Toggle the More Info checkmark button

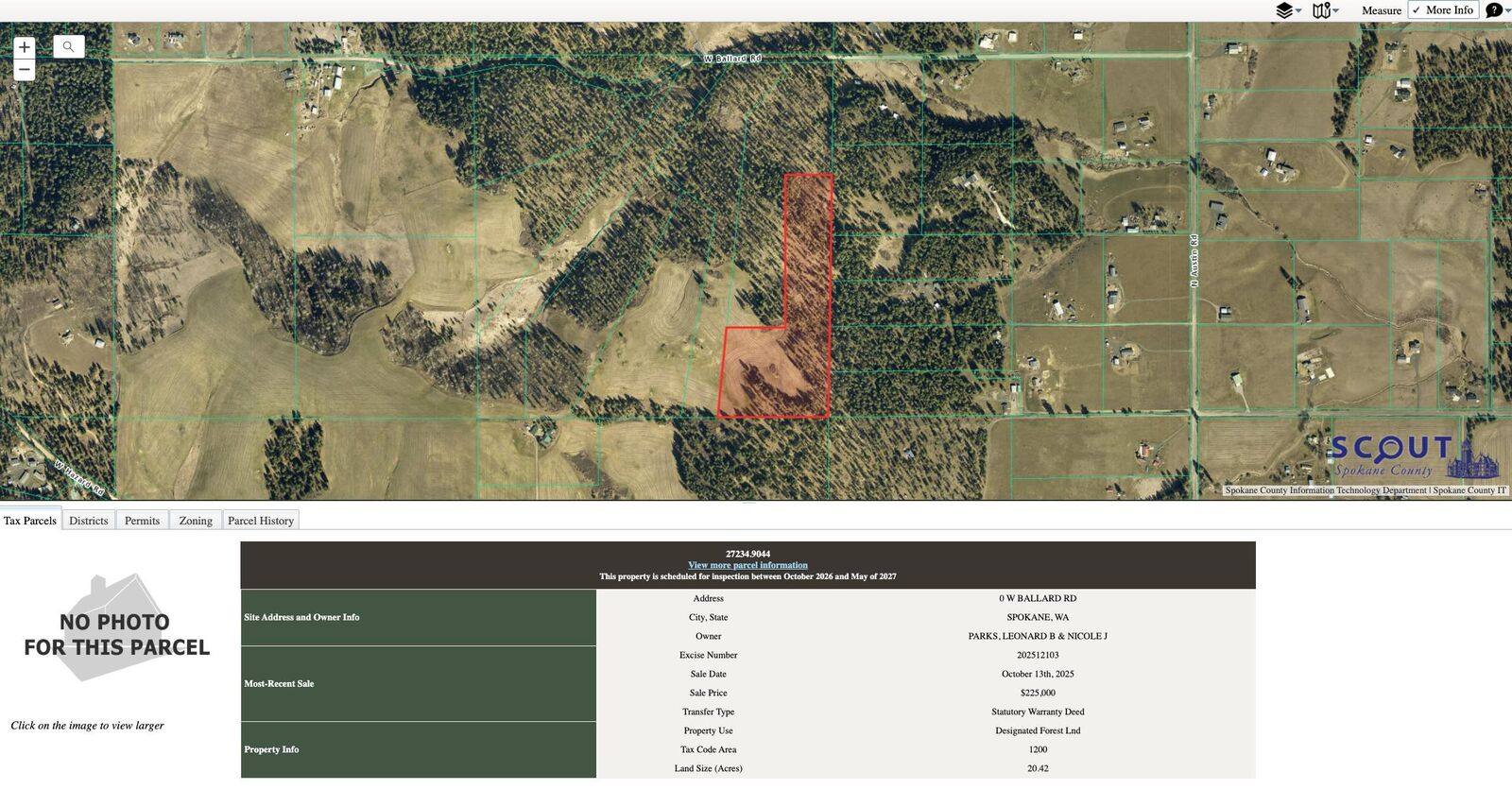pos(1443,9)
